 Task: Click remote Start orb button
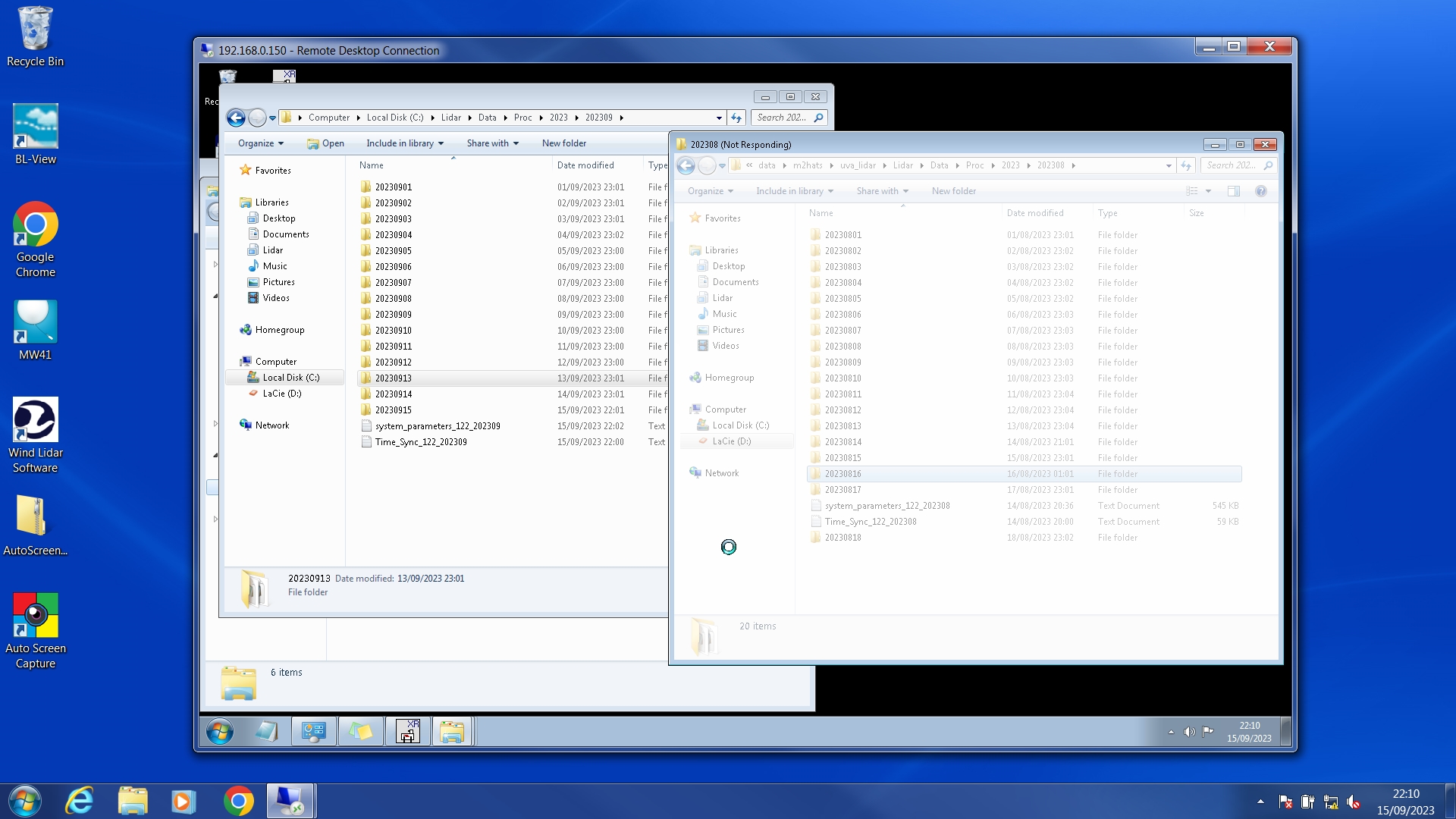[x=220, y=732]
